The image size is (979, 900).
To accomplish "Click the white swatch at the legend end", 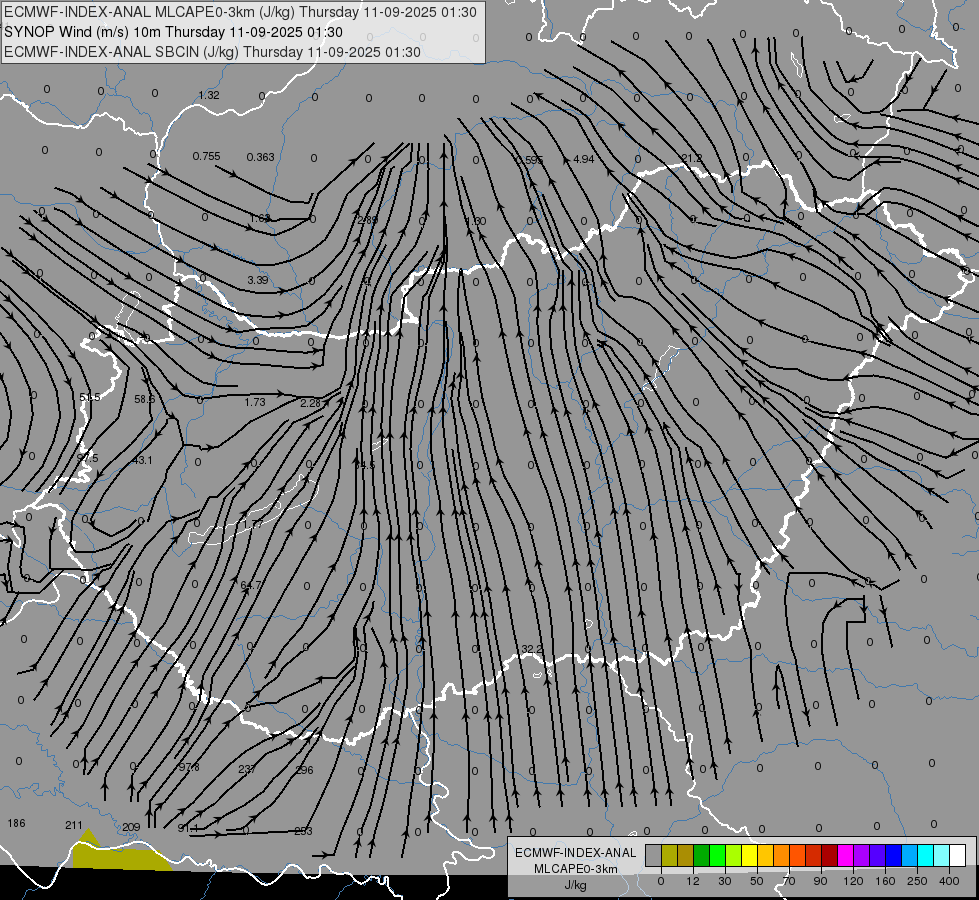I will 958,855.
